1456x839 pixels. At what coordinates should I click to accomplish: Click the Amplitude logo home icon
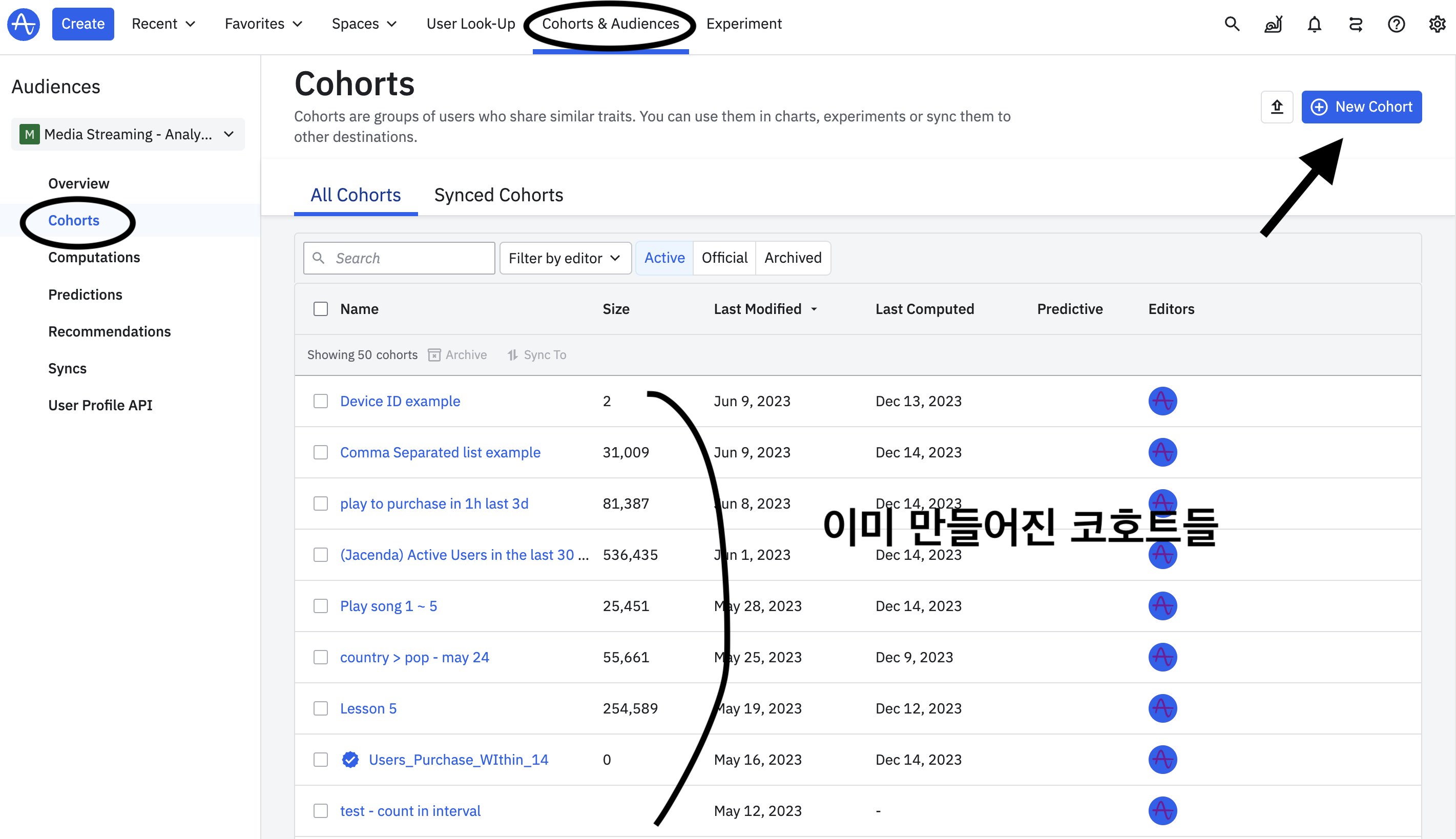24,24
